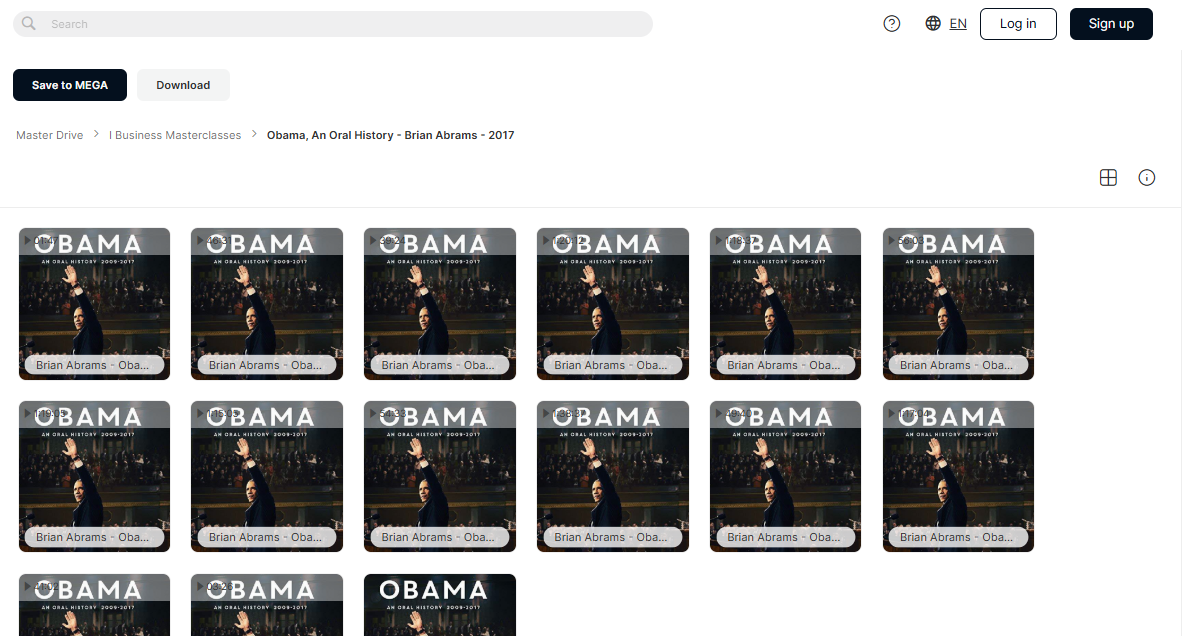
Task: Open the video thumbnail with duration 46:31
Action: pyautogui.click(x=267, y=304)
